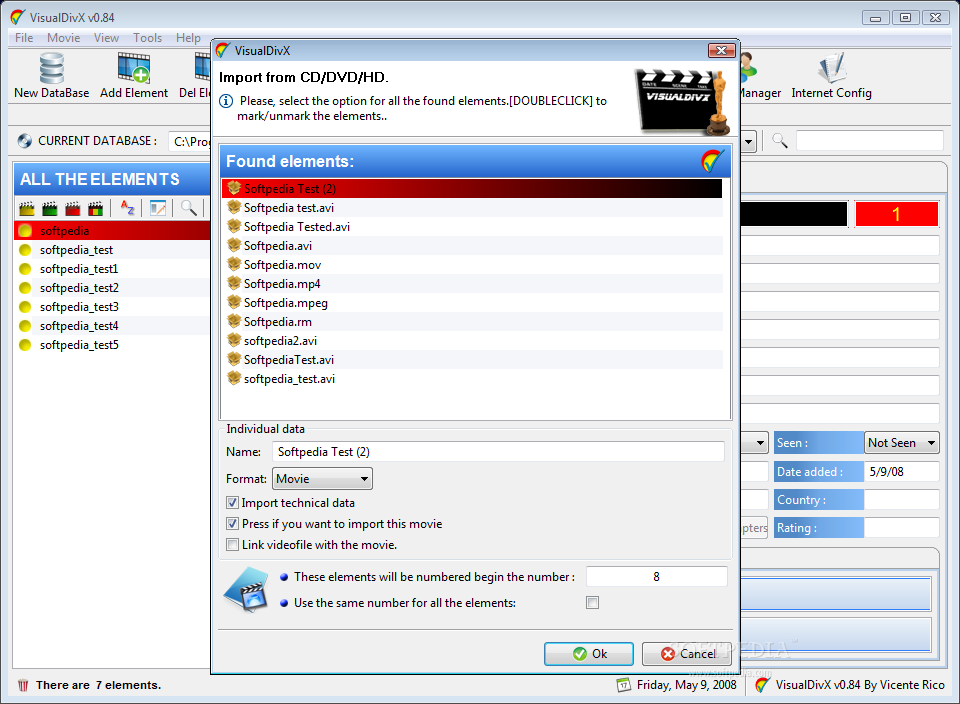The height and width of the screenshot is (704, 960).
Task: Click the checkmark logo in Found elements header
Action: (712, 162)
